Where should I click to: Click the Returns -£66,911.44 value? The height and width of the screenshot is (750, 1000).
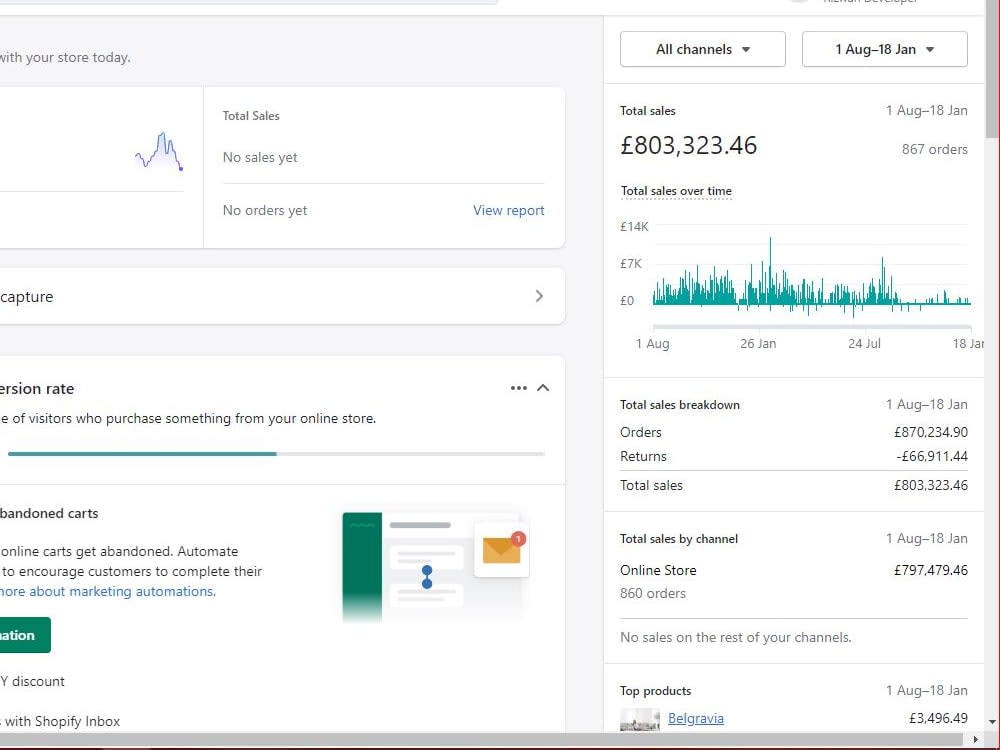[932, 457]
